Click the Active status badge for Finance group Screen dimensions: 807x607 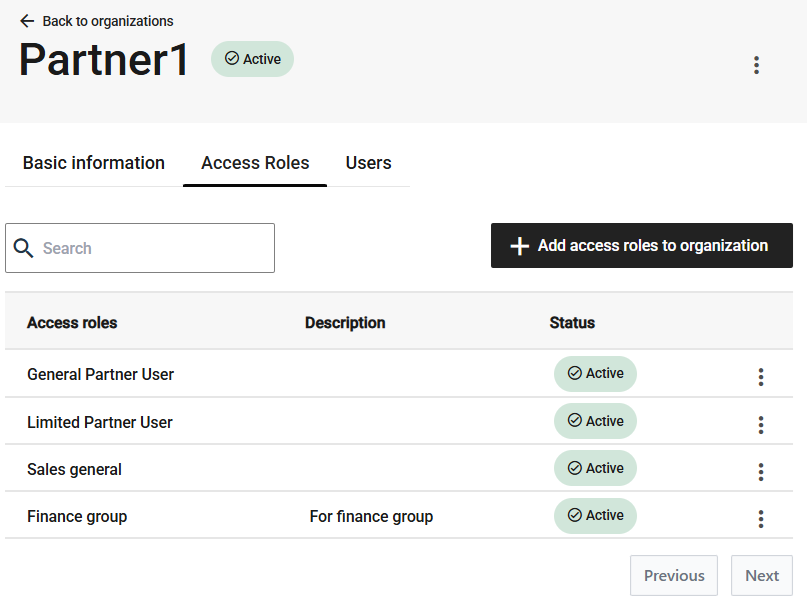(595, 515)
